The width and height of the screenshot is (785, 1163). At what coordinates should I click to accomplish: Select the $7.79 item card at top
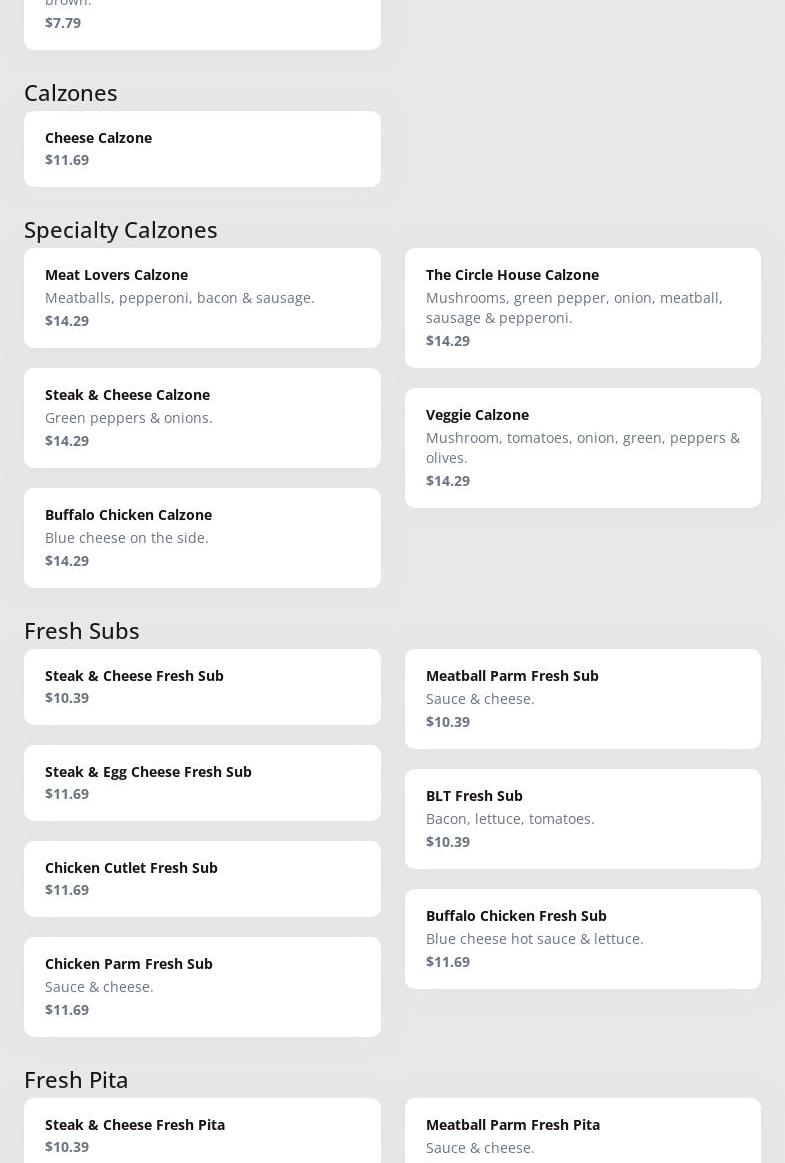pos(202,22)
